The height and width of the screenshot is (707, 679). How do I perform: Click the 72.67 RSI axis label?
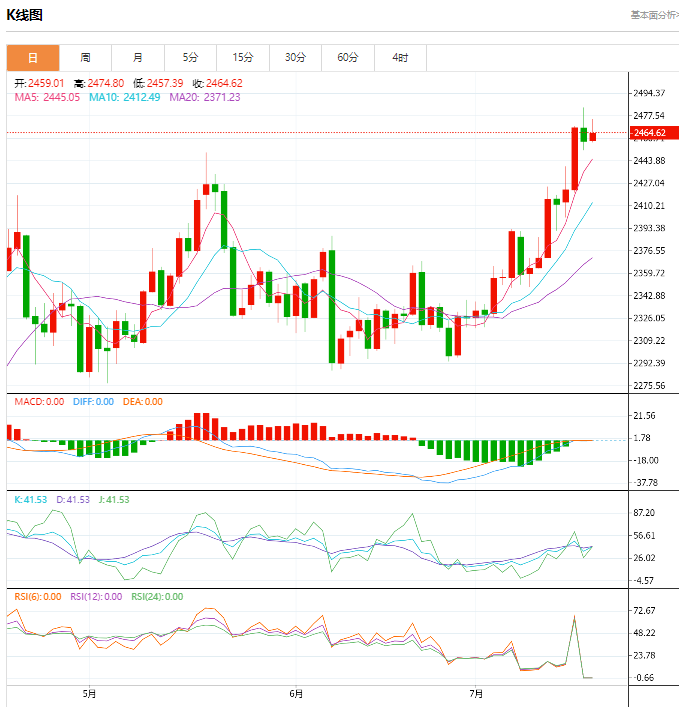tap(644, 611)
